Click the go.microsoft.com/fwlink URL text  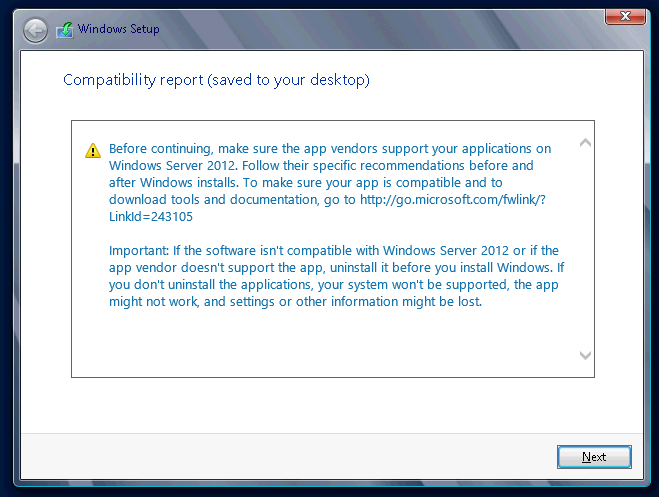coord(453,200)
